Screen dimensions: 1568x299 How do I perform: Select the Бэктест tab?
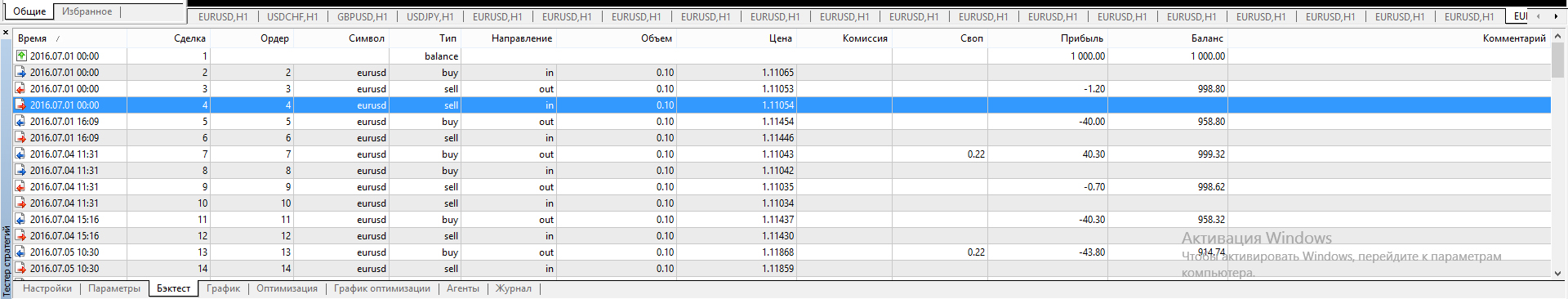coord(173,288)
